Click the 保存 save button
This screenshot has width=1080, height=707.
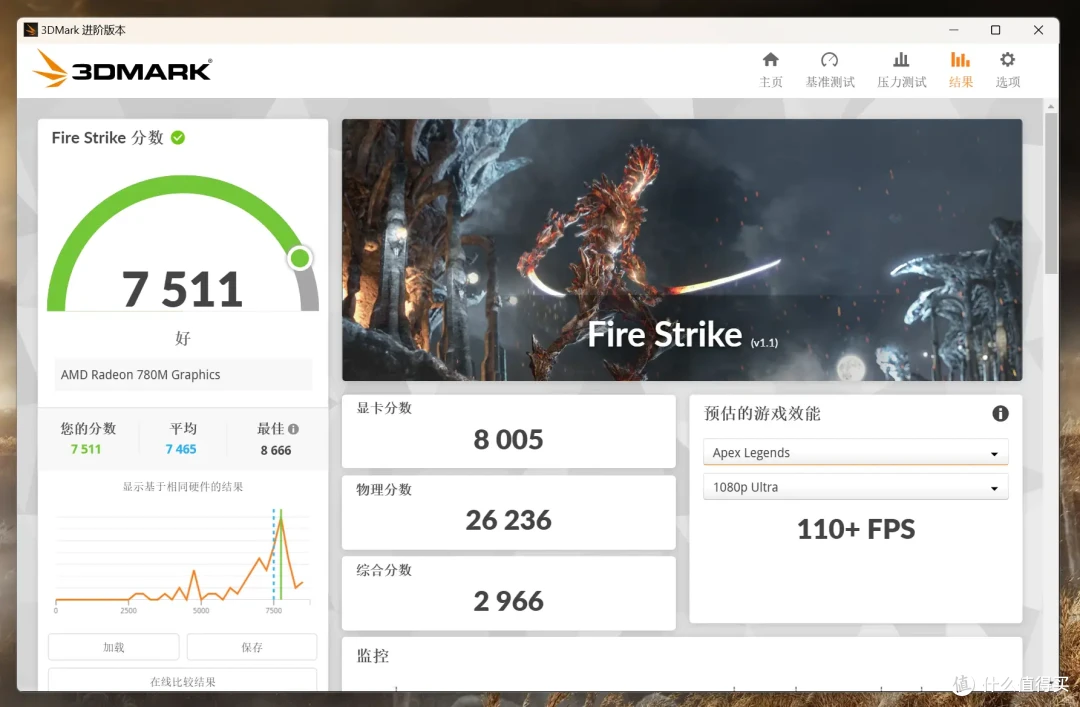point(252,647)
